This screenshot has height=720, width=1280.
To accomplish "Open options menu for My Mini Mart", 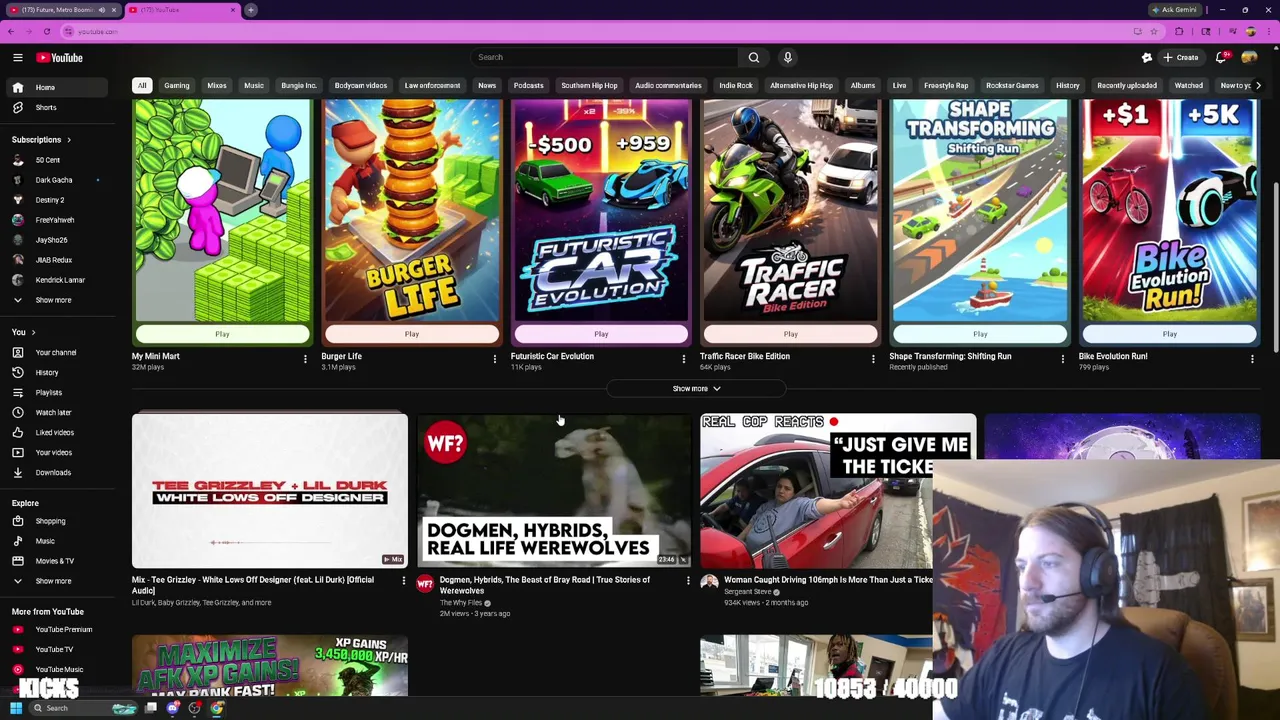I will pos(305,358).
